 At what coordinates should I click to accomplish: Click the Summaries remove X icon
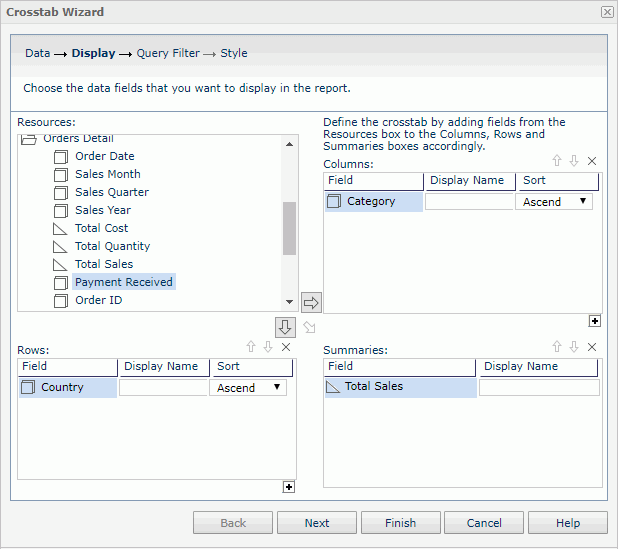coord(592,347)
